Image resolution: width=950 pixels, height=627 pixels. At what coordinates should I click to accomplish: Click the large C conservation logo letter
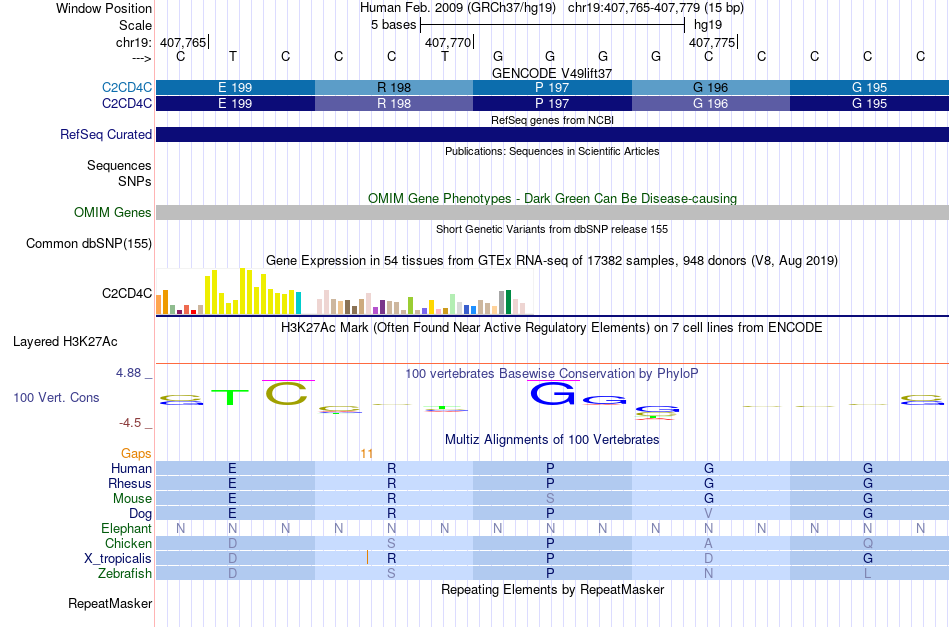[287, 394]
